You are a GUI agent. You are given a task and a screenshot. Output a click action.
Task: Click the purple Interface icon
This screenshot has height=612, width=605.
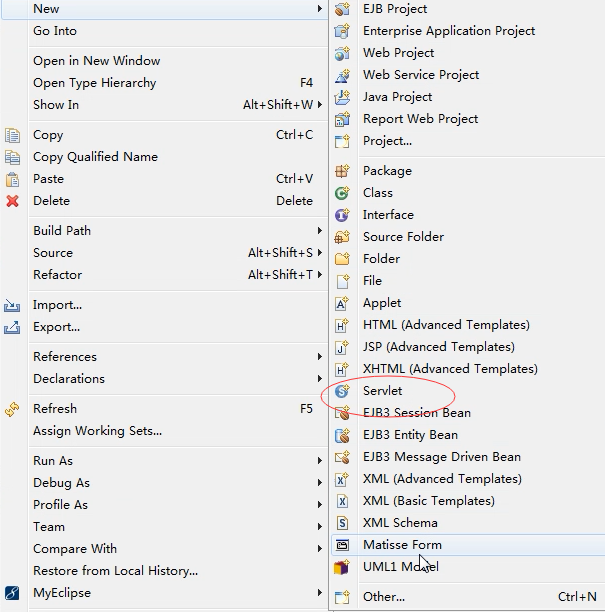tap(342, 215)
